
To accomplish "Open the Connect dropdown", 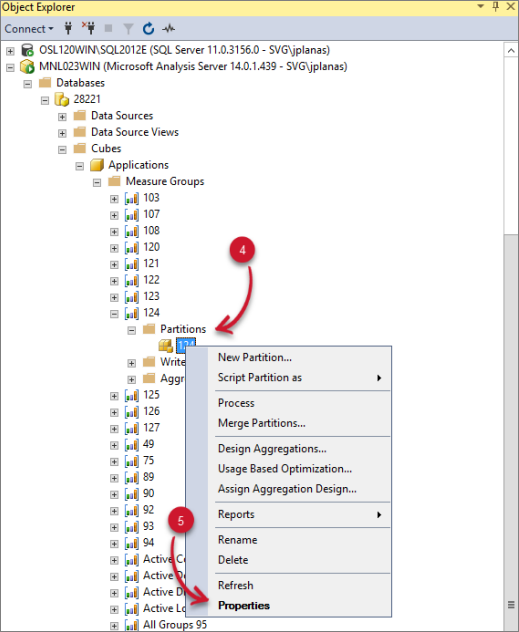I will point(29,29).
